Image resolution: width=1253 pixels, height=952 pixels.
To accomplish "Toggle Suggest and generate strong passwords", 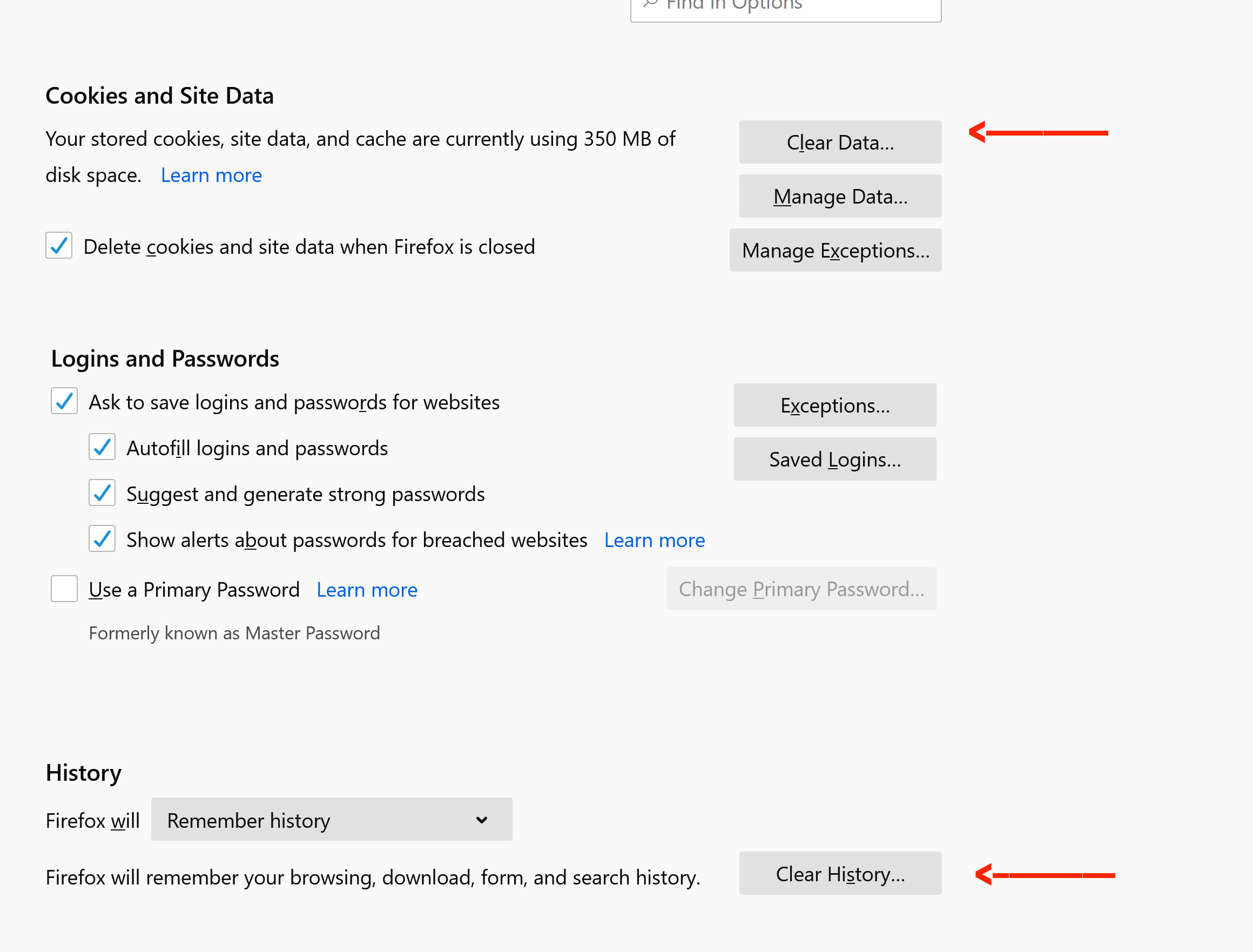I will (102, 492).
